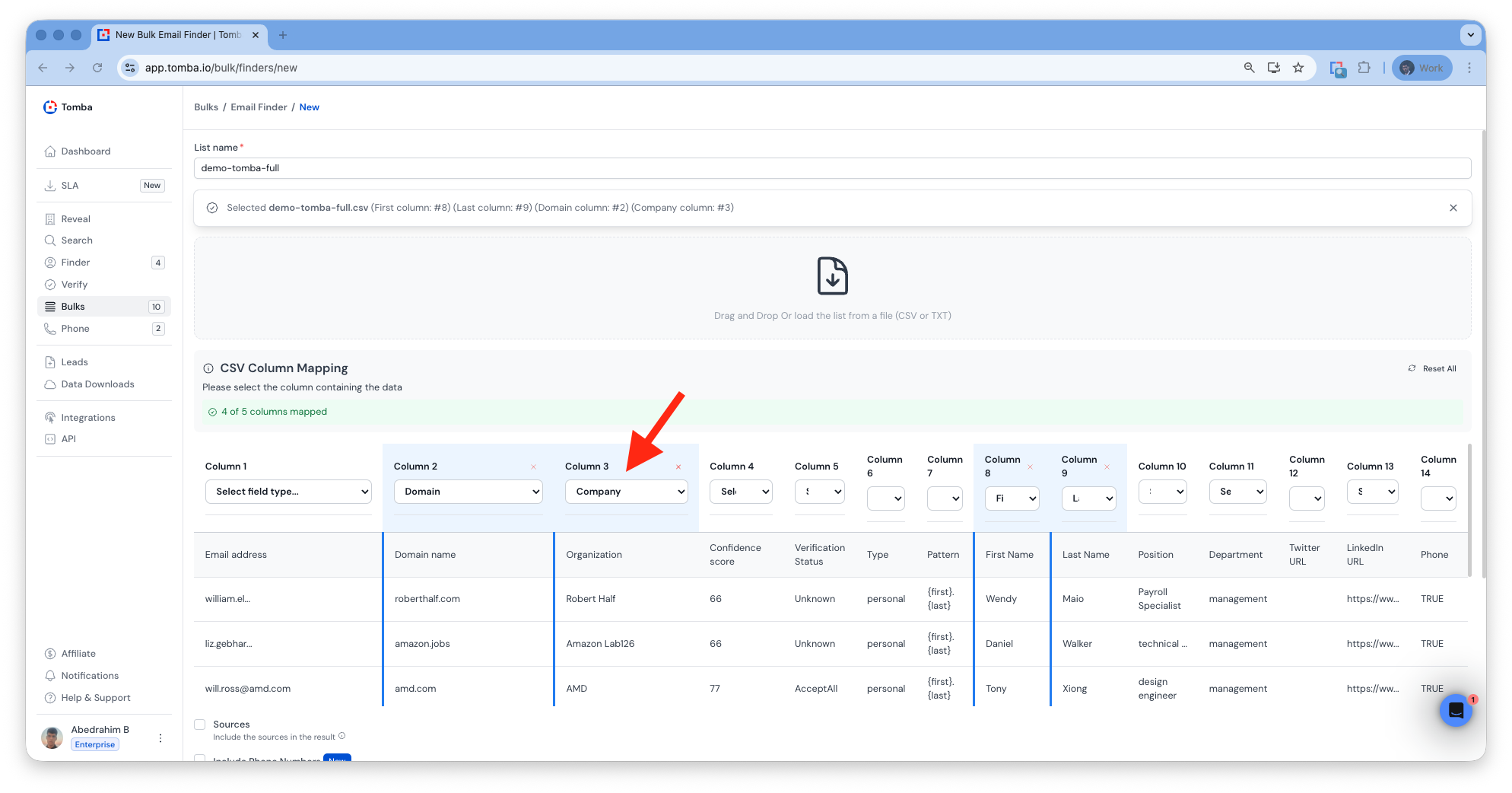Select the Reveal tool in the sidebar

point(75,218)
